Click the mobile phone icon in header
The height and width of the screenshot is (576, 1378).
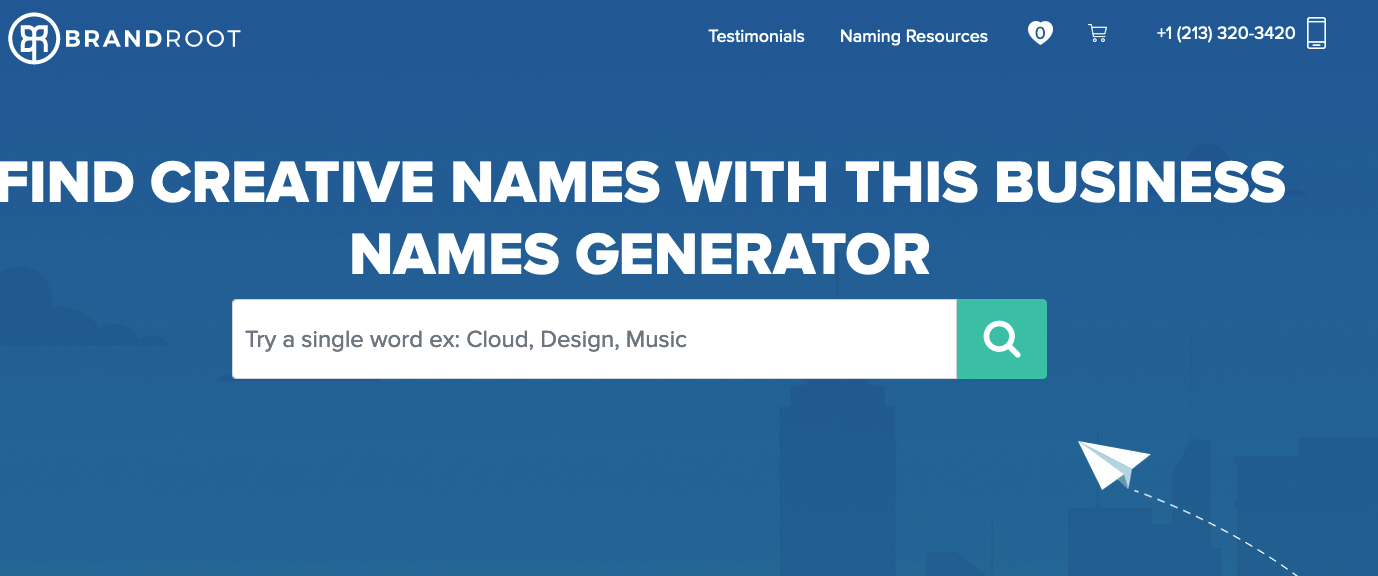point(1316,33)
